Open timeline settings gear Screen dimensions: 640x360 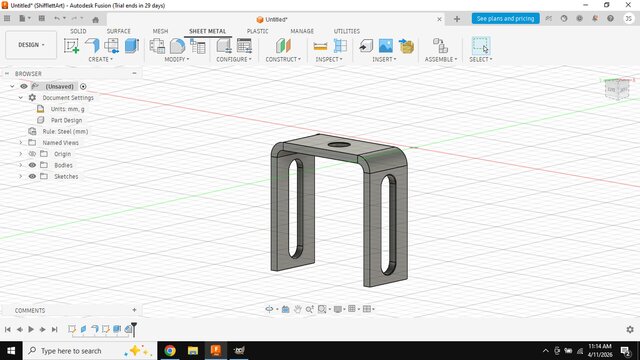(630, 329)
